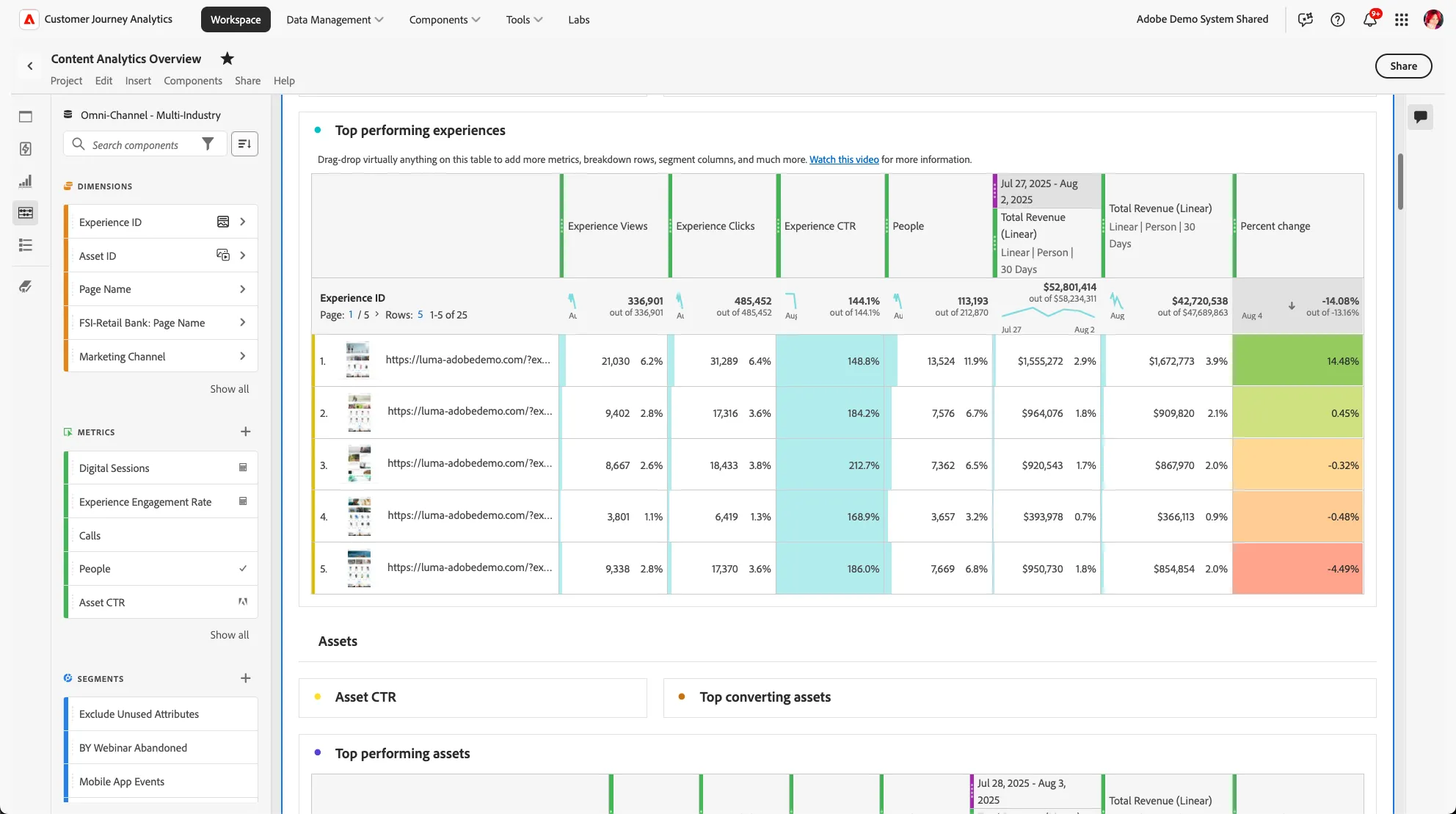Expand Asset ID dimension chevron

coord(243,255)
